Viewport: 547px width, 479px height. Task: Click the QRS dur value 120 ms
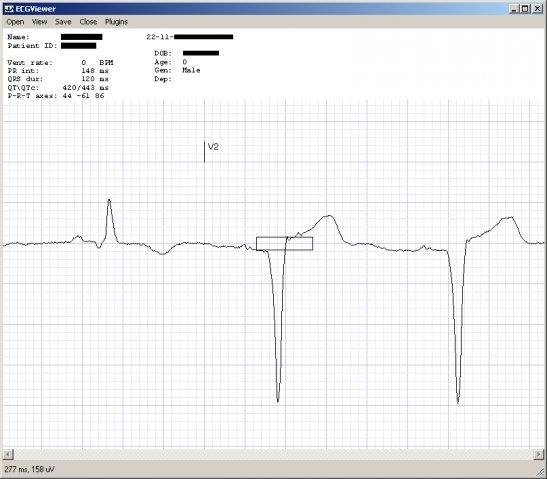[95, 79]
